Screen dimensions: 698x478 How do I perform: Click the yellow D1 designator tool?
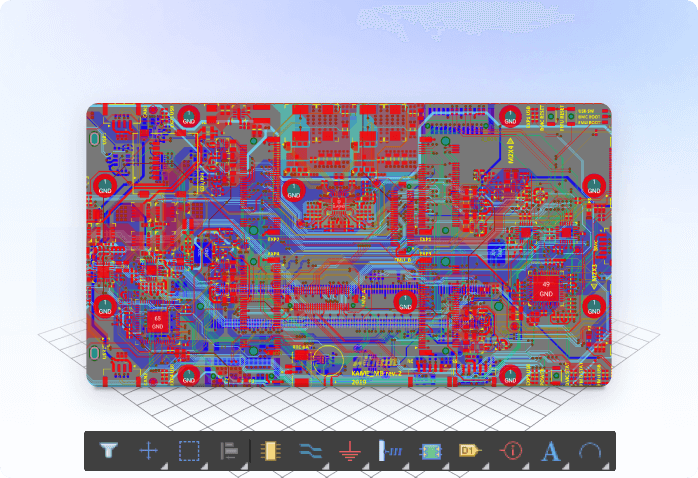point(469,451)
